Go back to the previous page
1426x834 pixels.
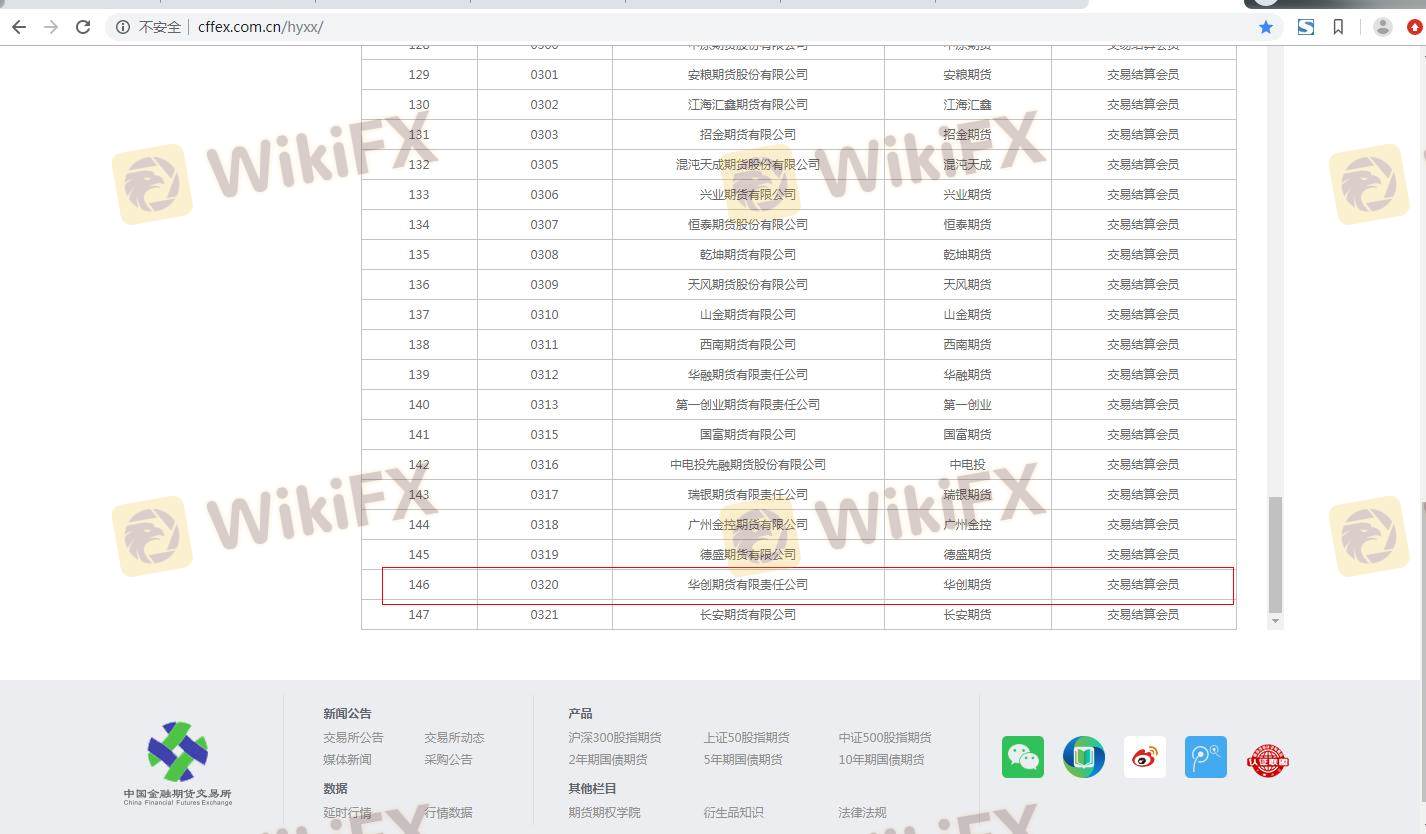(18, 27)
